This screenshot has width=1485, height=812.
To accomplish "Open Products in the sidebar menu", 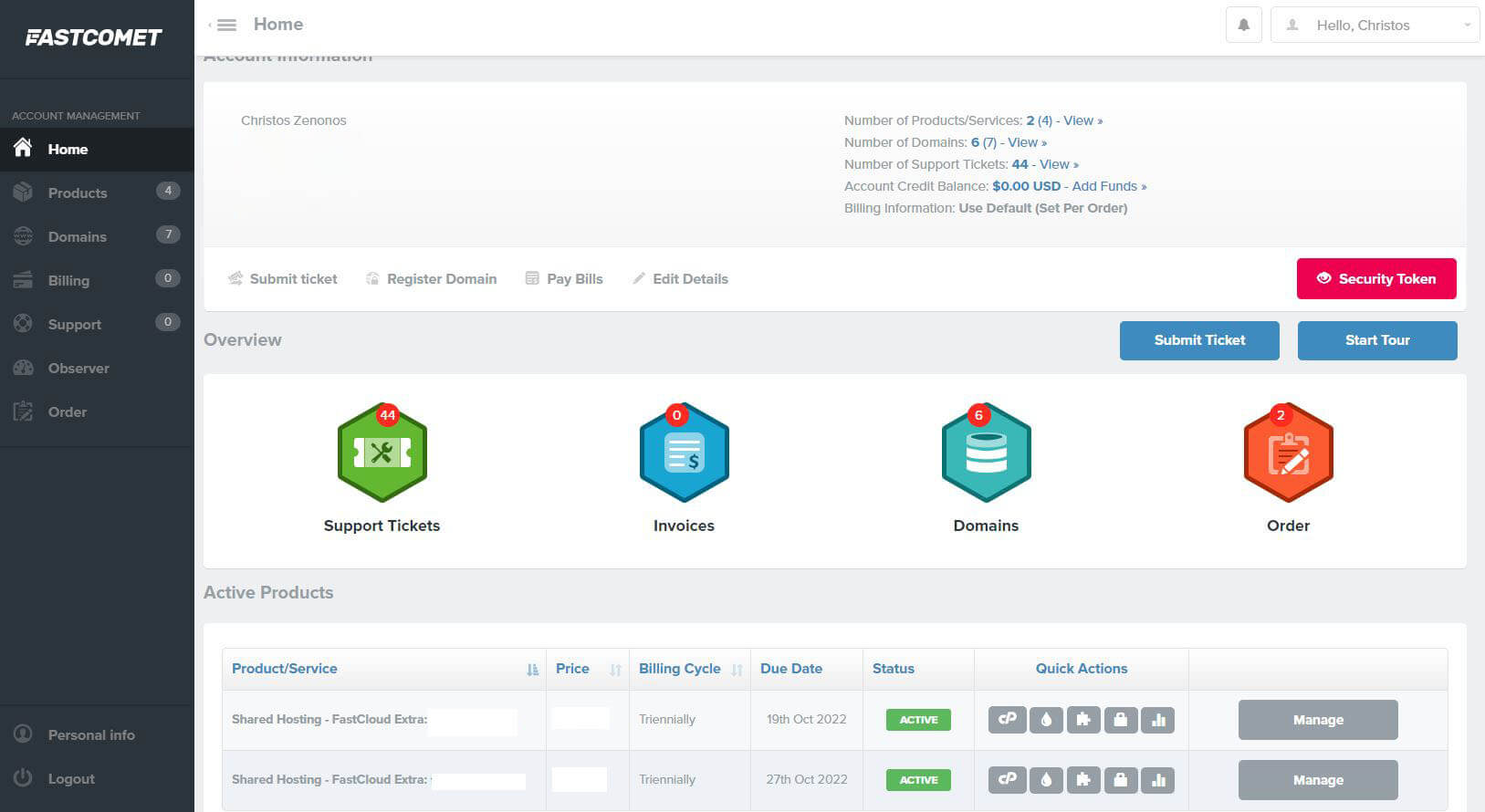I will 78,193.
